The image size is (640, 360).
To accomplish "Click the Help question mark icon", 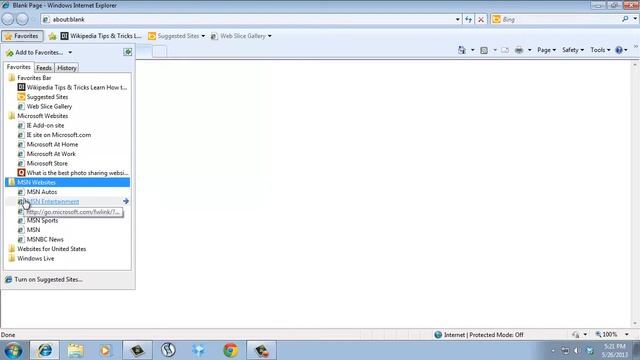I will point(619,50).
